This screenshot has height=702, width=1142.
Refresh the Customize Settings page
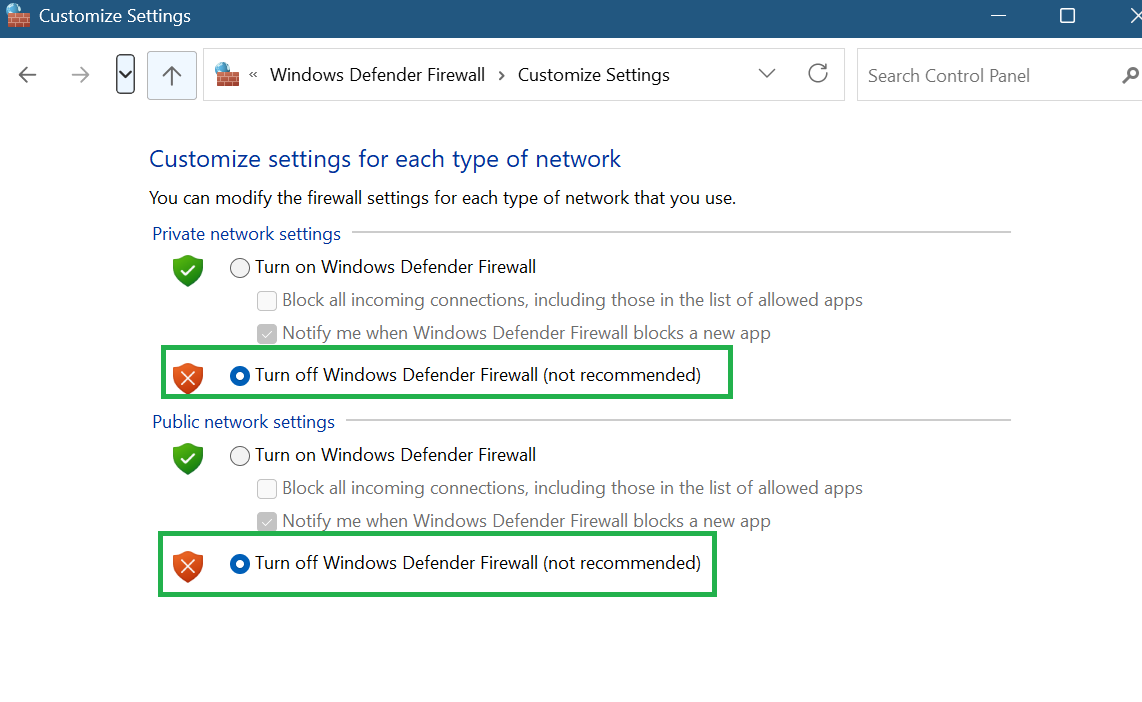click(818, 74)
